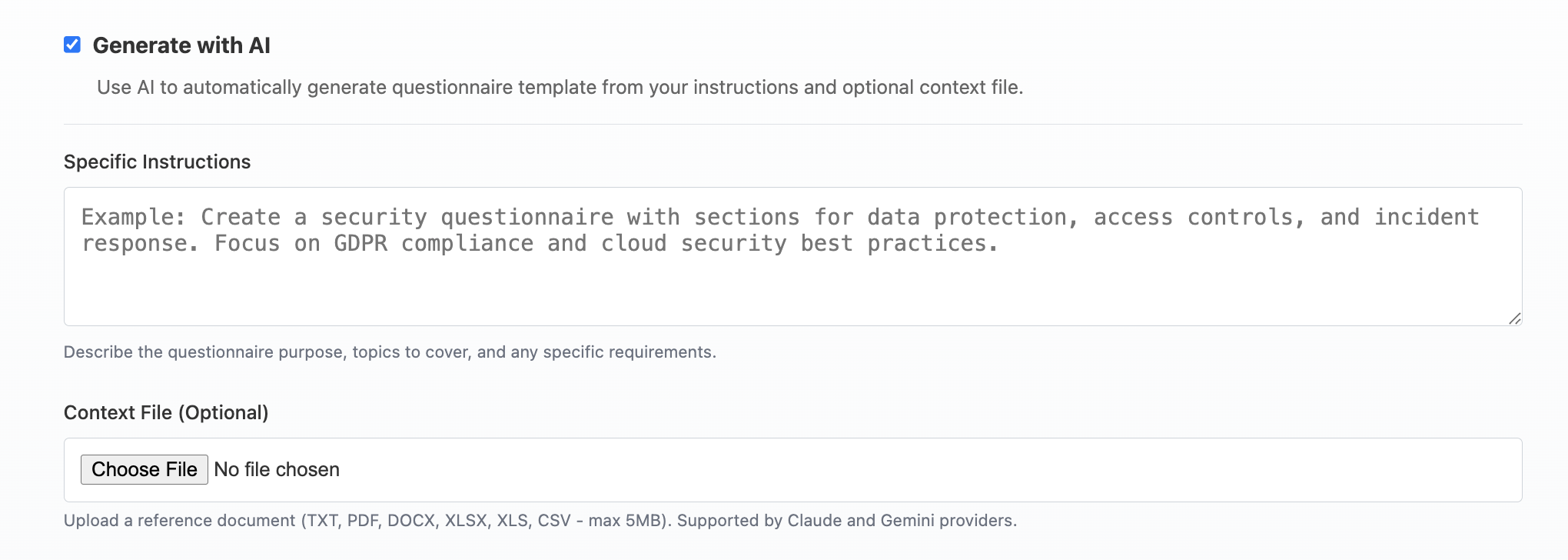This screenshot has width=1568, height=560.
Task: Focus the Specific Instructions text area
Action: pos(792,277)
